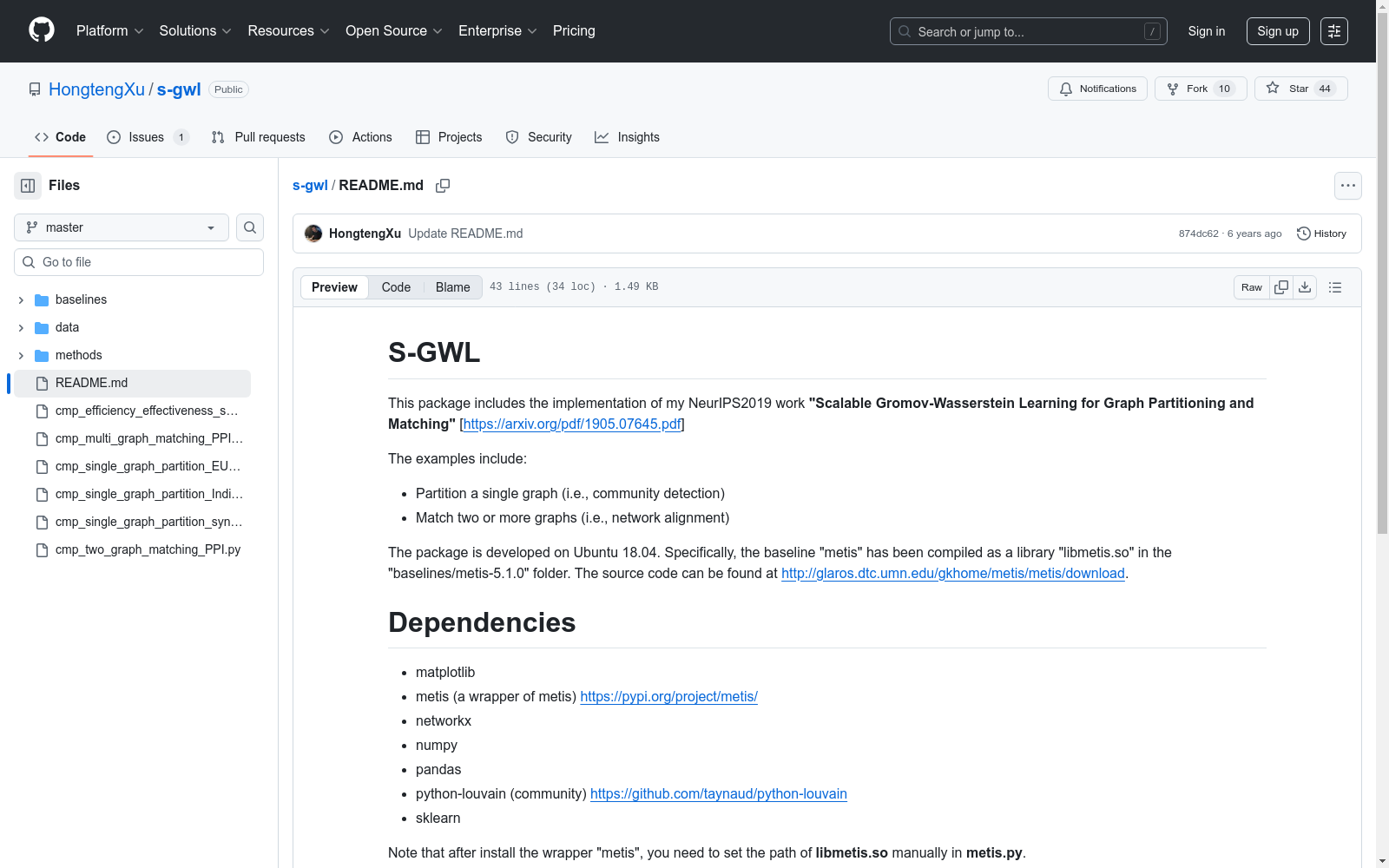Click s-gwl breadcrumb link above README
The height and width of the screenshot is (868, 1389).
point(310,186)
